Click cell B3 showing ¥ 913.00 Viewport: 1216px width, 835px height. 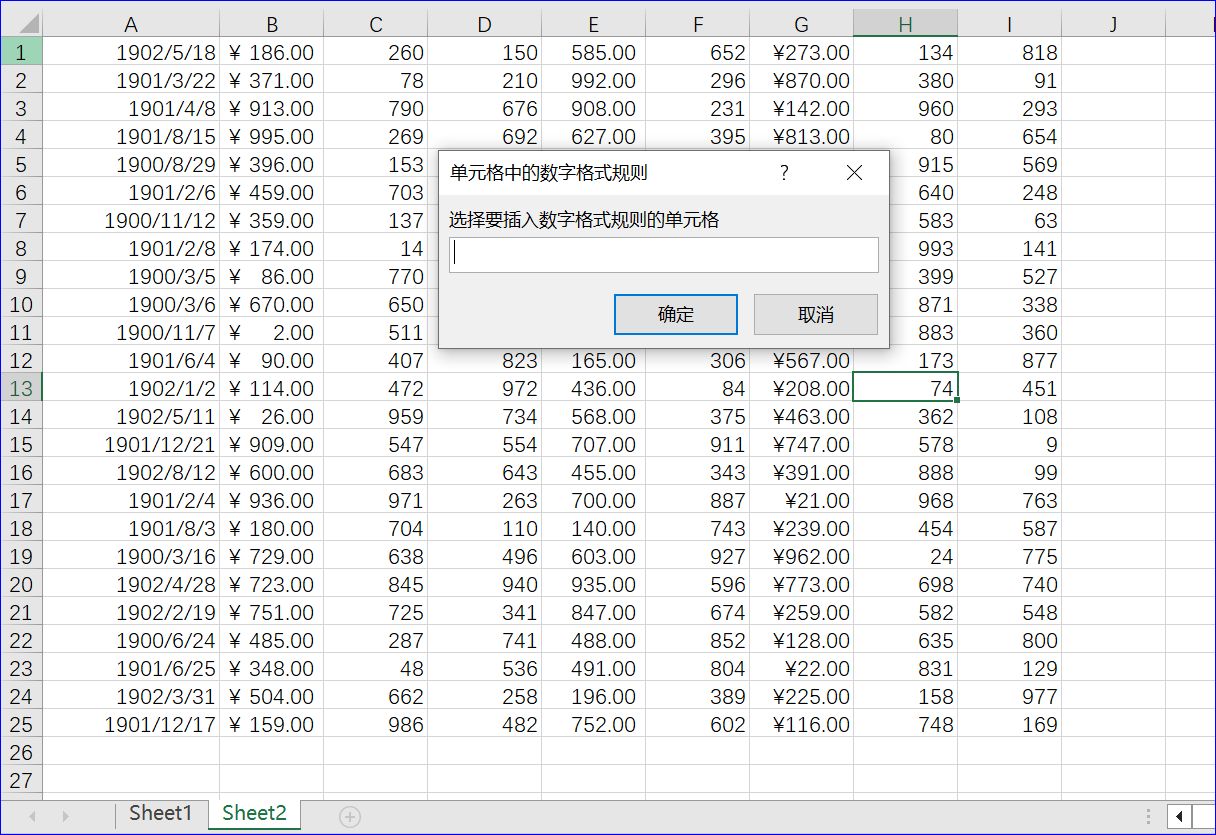(272, 108)
